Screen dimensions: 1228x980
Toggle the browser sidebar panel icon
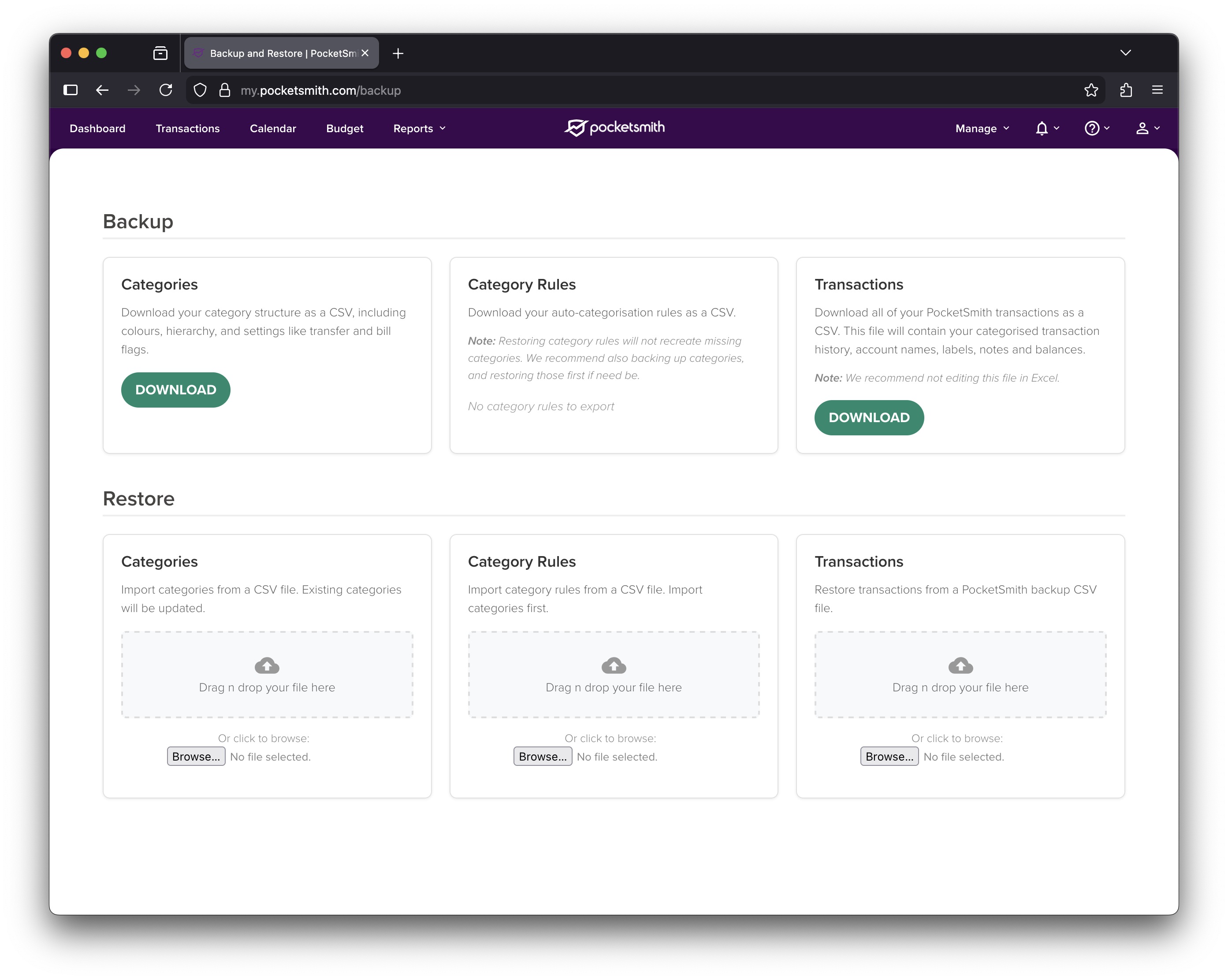[x=71, y=90]
